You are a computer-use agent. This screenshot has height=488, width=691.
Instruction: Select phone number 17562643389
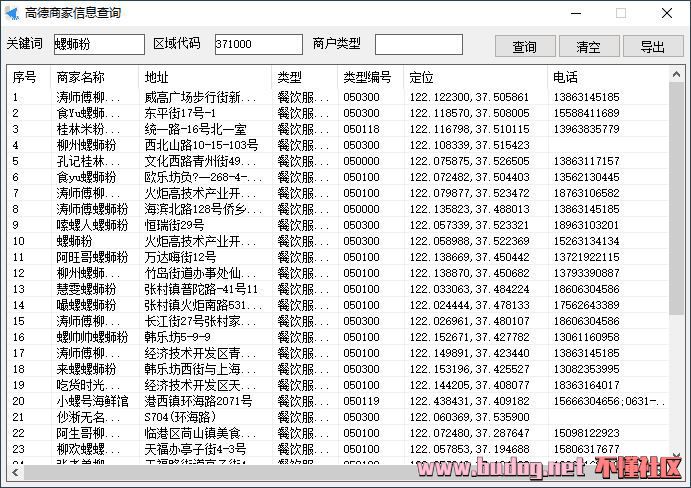coord(587,305)
